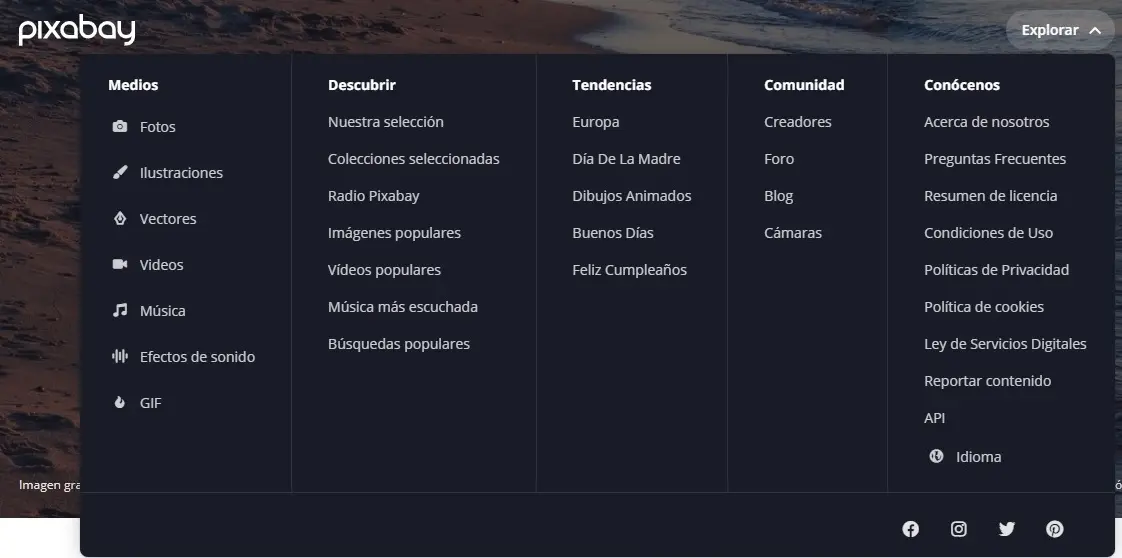The image size is (1122, 558).
Task: Open Radio Pixabay link
Action: click(x=374, y=196)
